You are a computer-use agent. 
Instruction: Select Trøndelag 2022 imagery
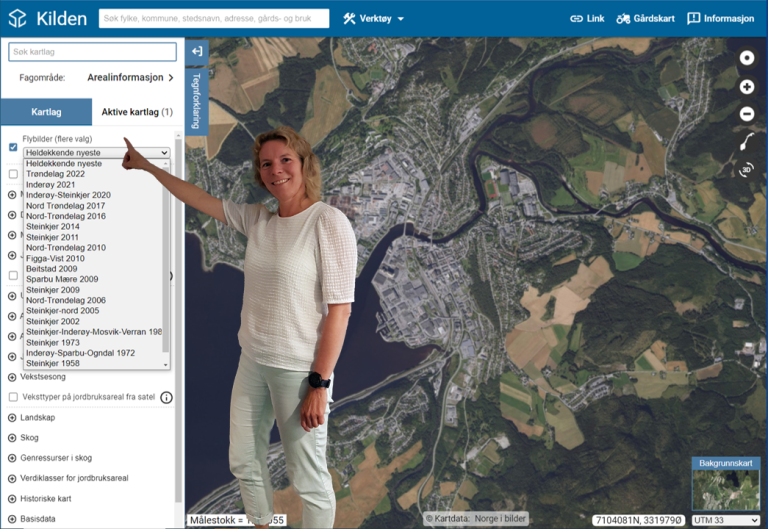pyautogui.click(x=55, y=174)
